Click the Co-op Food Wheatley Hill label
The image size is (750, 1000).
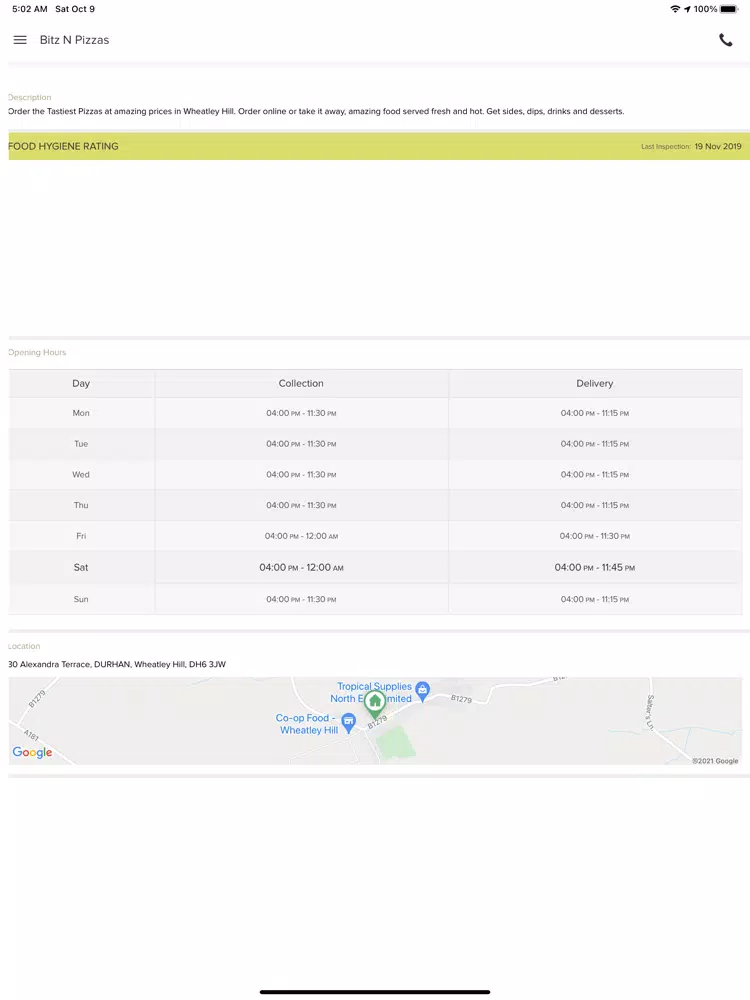pos(307,724)
